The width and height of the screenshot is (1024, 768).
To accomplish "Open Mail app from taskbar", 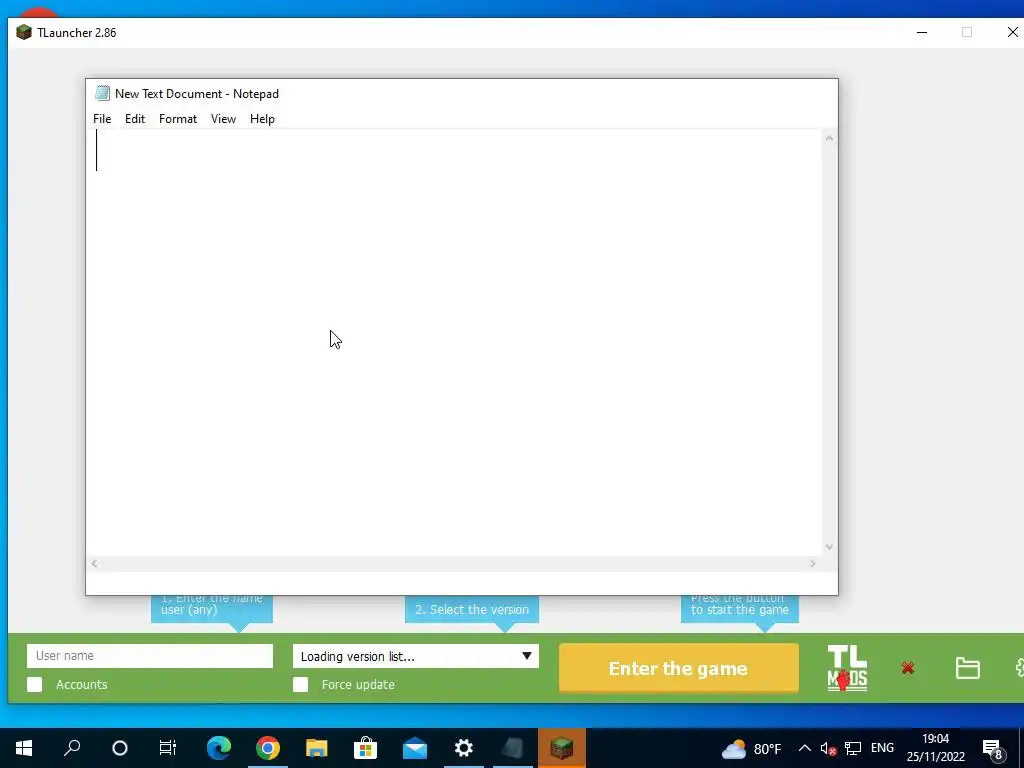I will click(x=415, y=748).
